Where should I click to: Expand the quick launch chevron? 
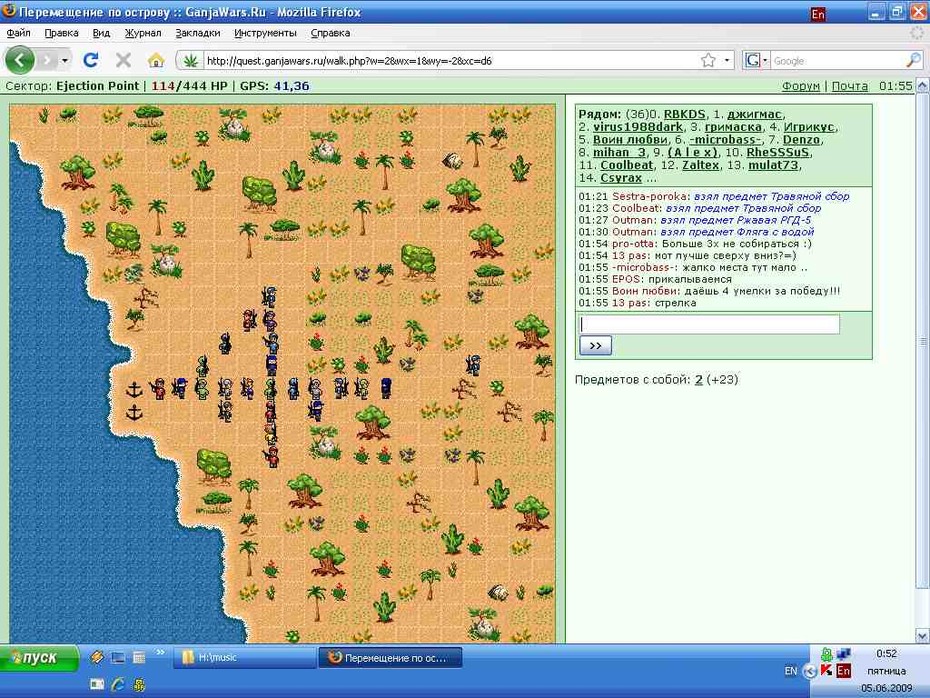coord(160,653)
